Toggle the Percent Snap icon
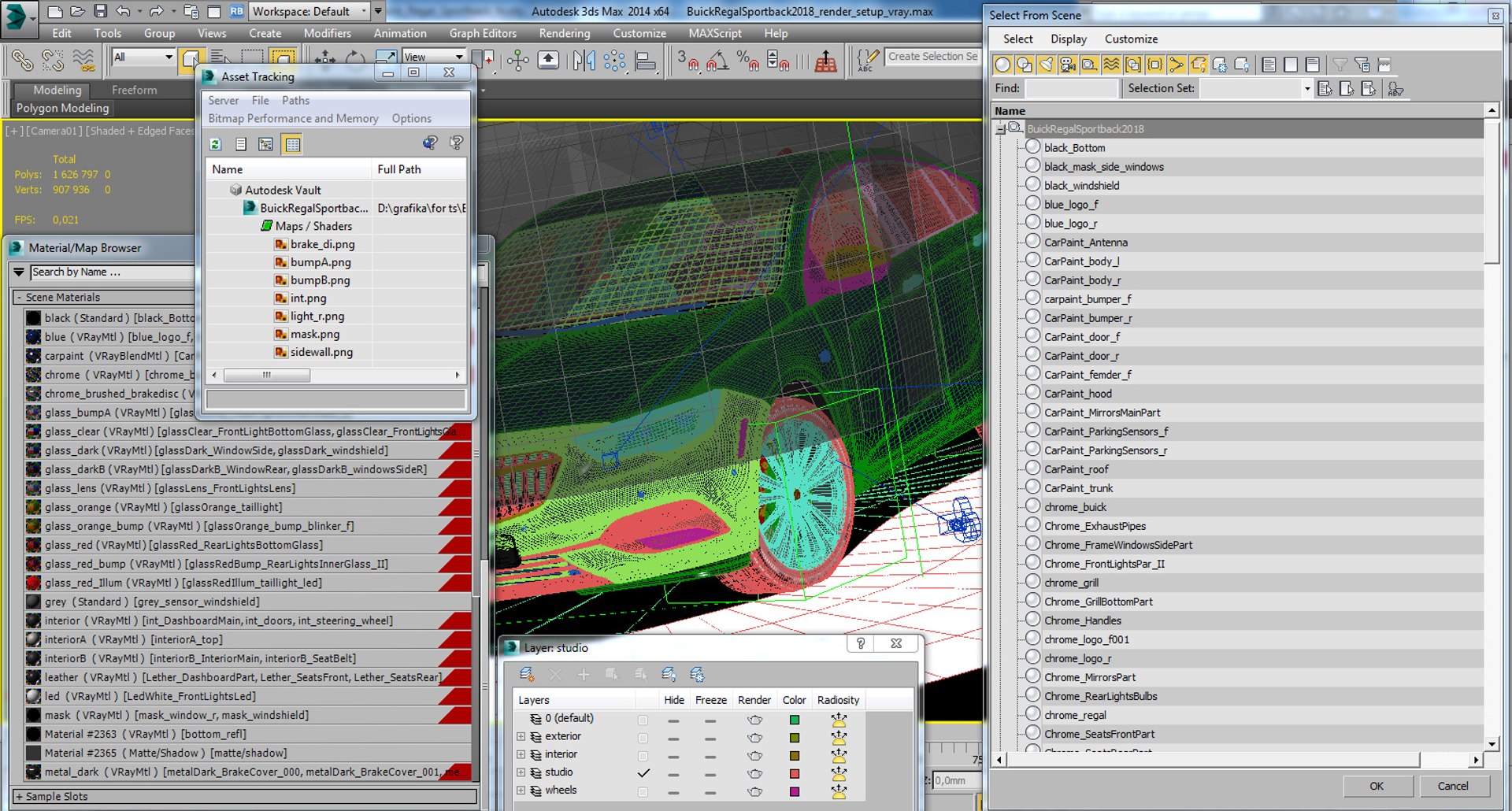1512x811 pixels. tap(747, 61)
